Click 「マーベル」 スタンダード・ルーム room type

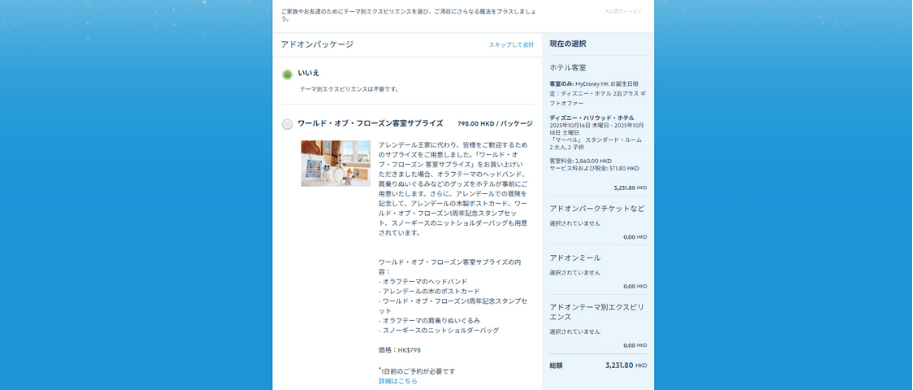[596, 140]
